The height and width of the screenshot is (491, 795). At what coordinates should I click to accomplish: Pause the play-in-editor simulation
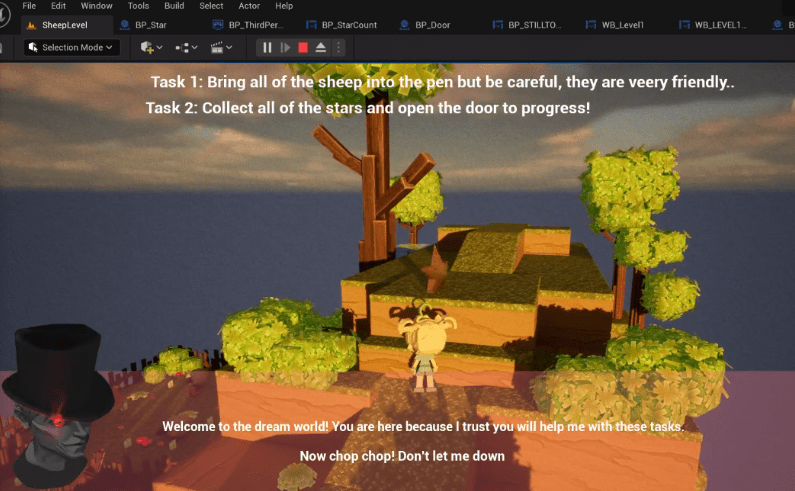coord(267,47)
